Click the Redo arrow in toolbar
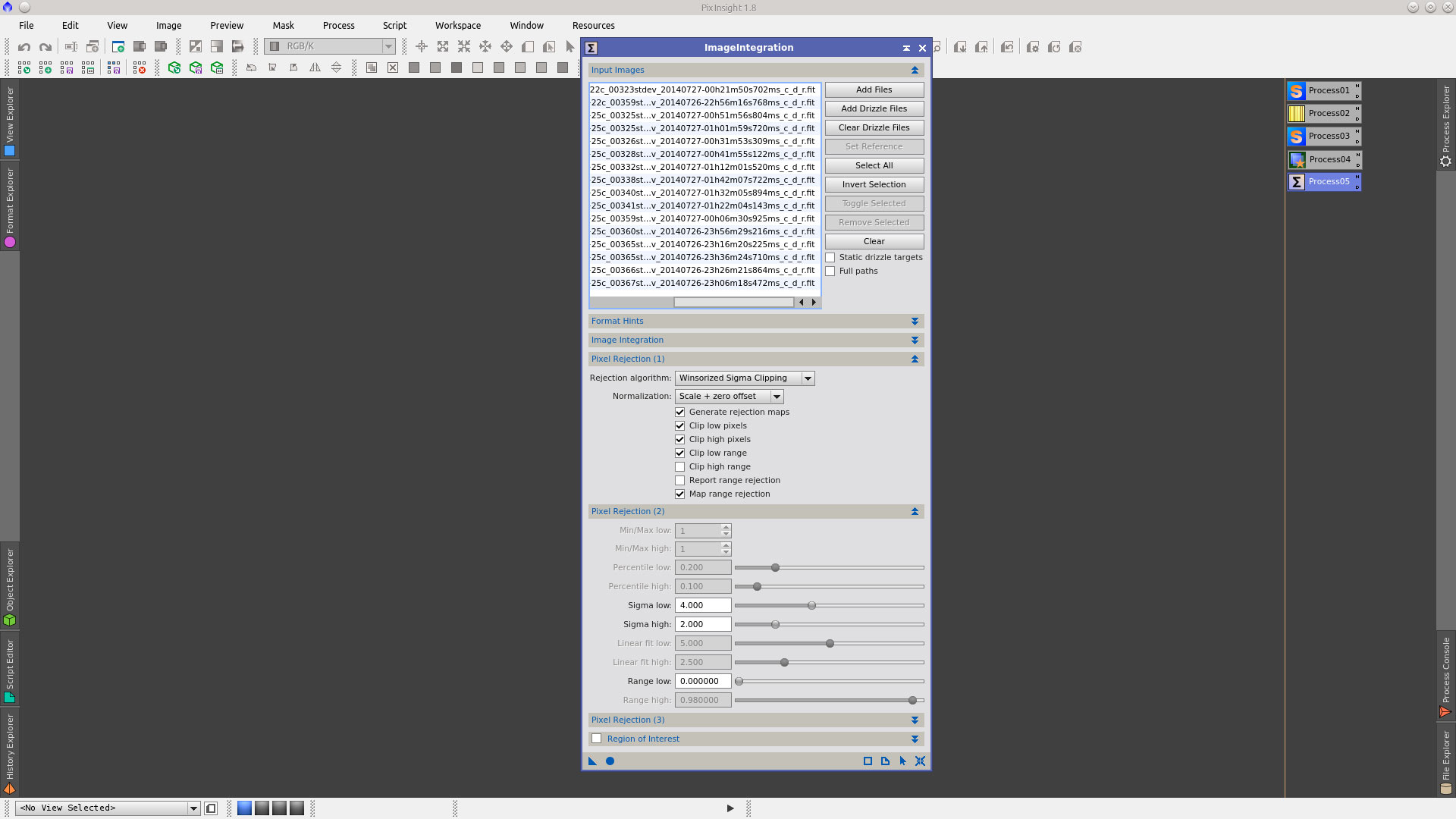Screen dimensions: 1456x819 pyautogui.click(x=45, y=47)
